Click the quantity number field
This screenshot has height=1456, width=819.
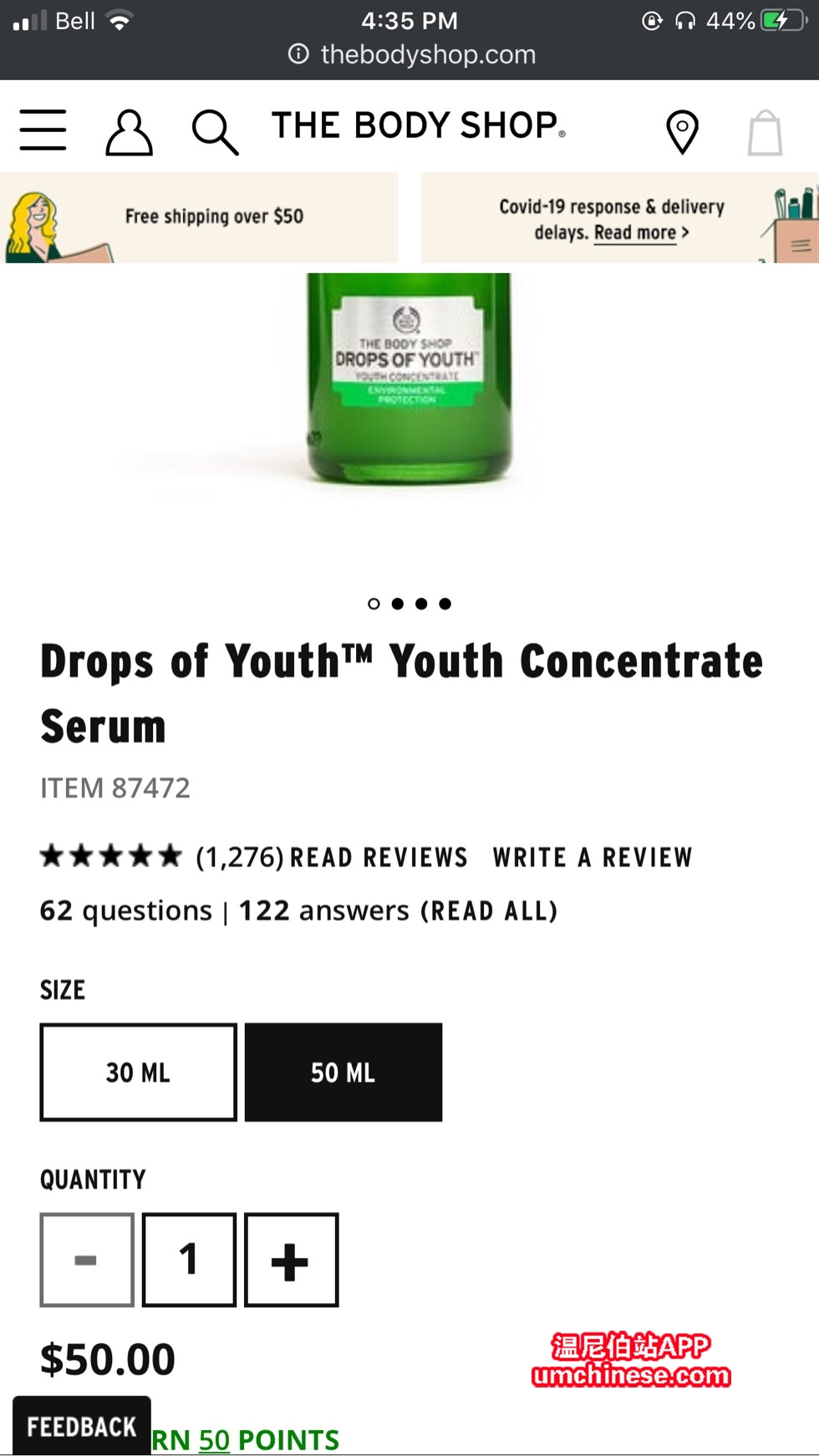[x=189, y=1260]
